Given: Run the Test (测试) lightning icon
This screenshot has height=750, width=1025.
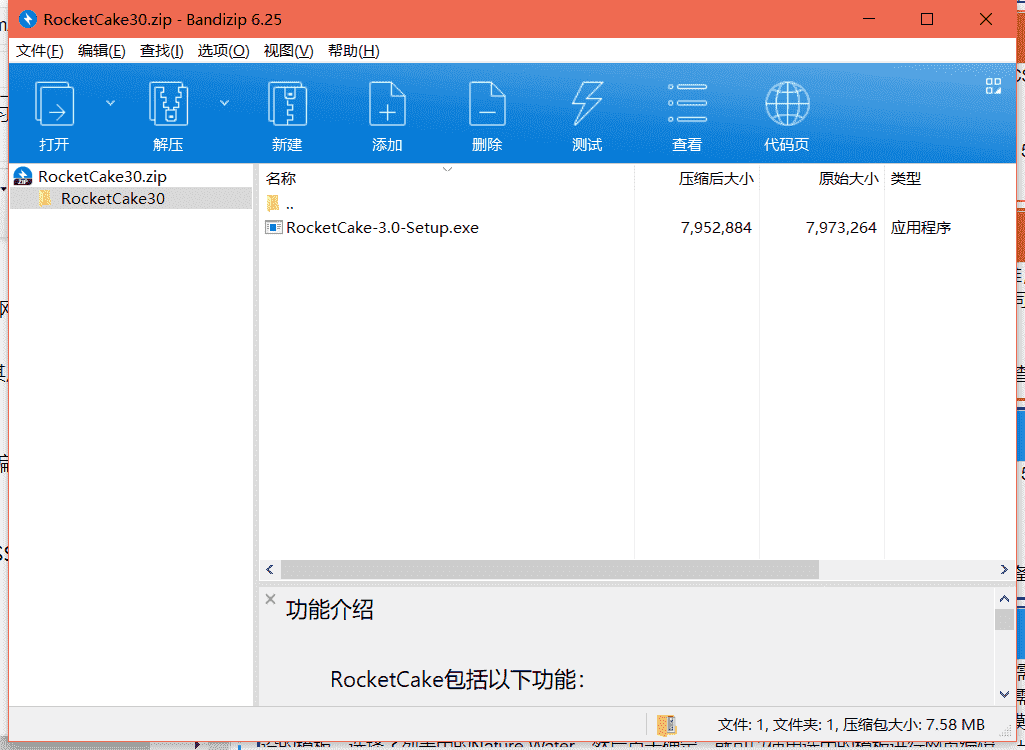Looking at the screenshot, I should click(587, 104).
